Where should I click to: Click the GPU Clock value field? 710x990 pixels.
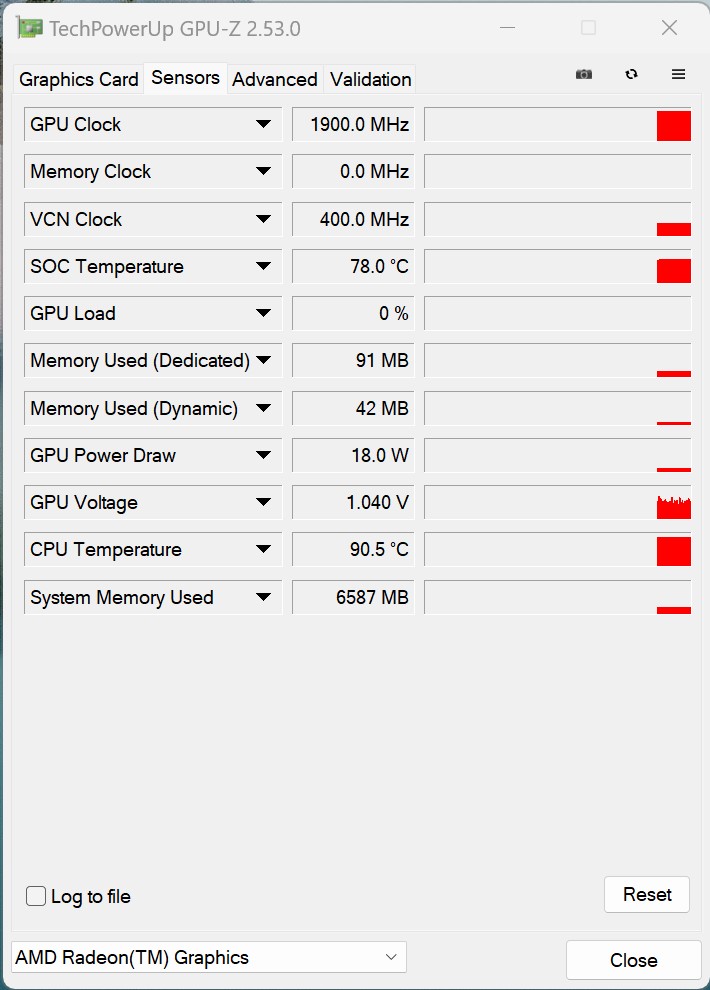coord(353,124)
